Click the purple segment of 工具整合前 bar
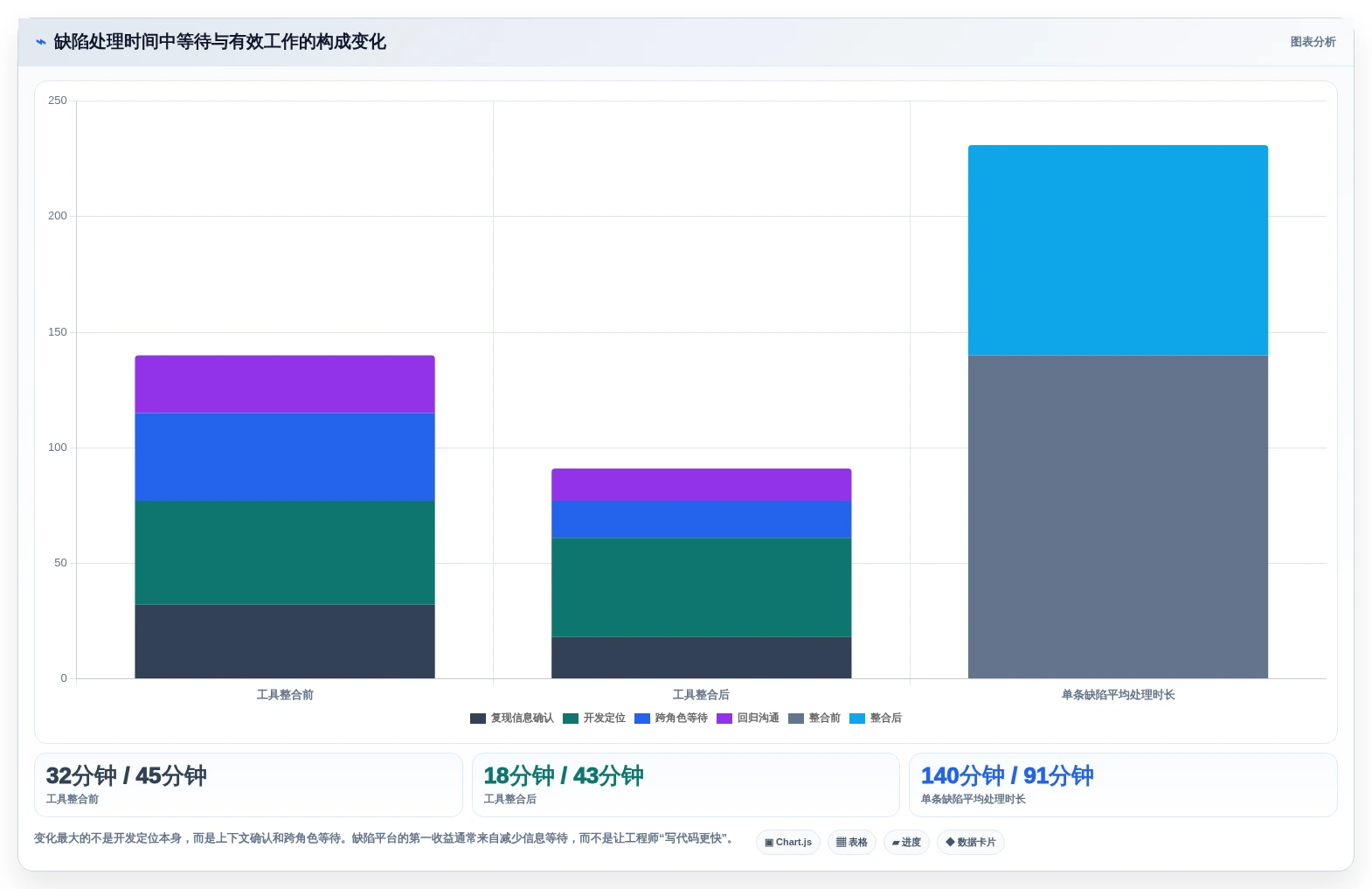 285,385
